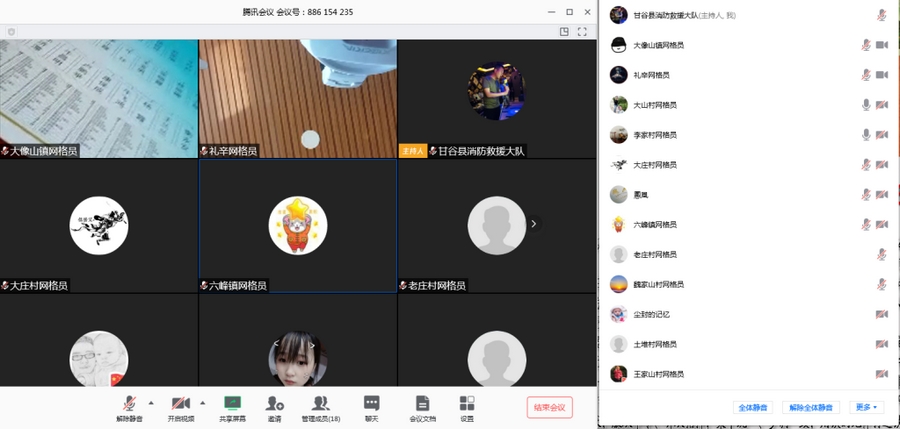Image resolution: width=900 pixels, height=429 pixels.
Task: Select the 六峰镇网格员 video tile
Action: pyautogui.click(x=298, y=225)
